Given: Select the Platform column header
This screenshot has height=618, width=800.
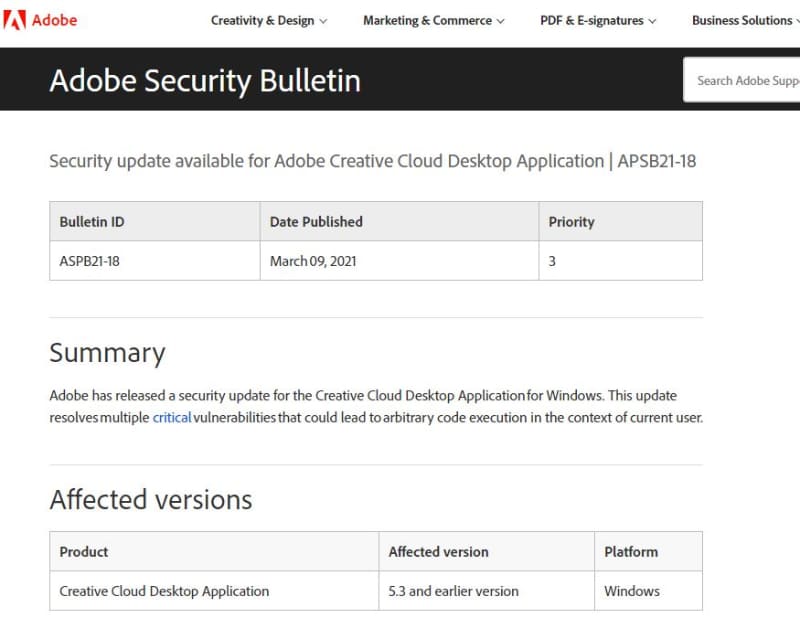Looking at the screenshot, I should tap(631, 551).
